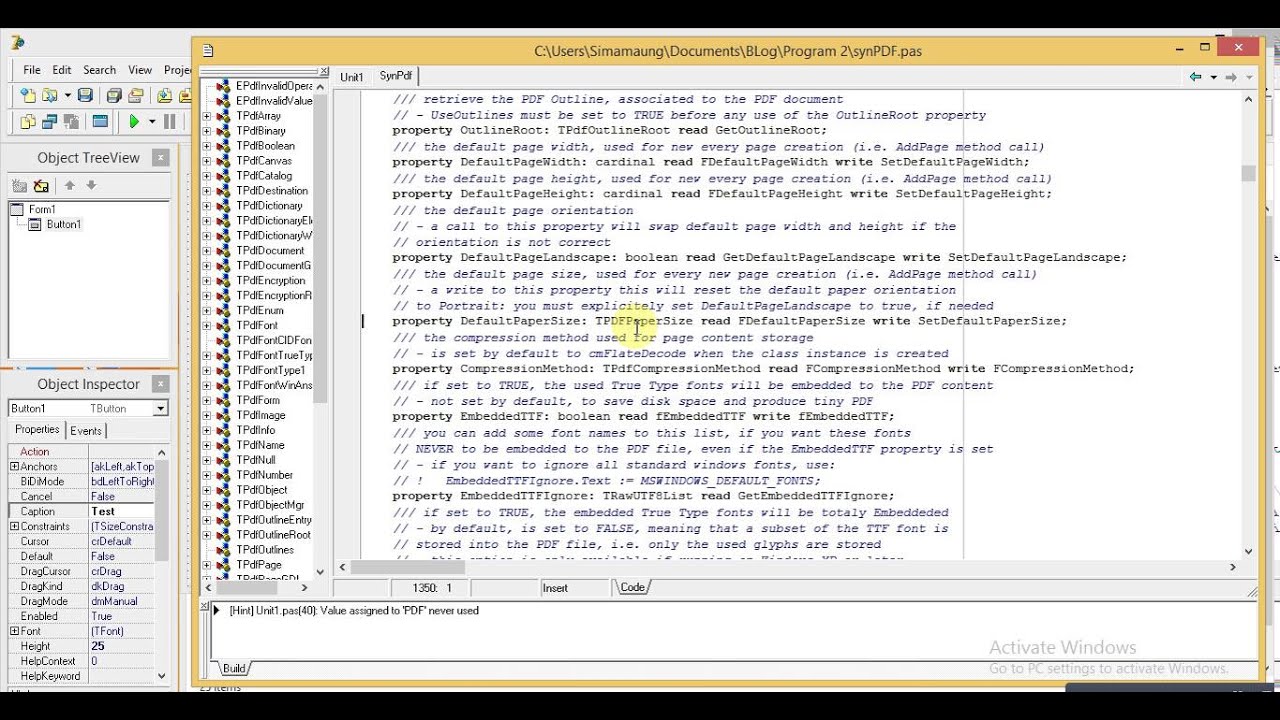Open the Edit menu

pos(62,70)
